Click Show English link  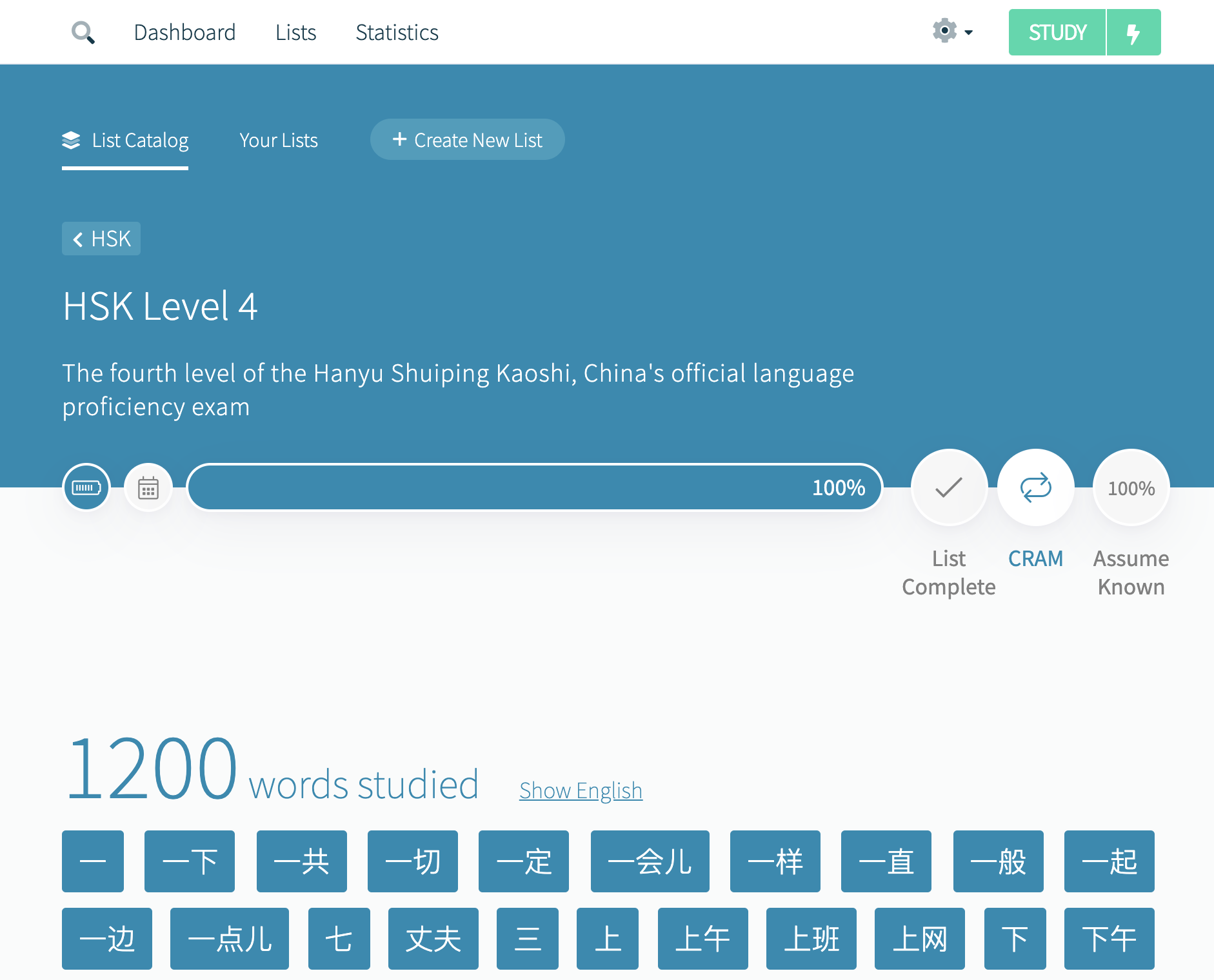(x=581, y=790)
